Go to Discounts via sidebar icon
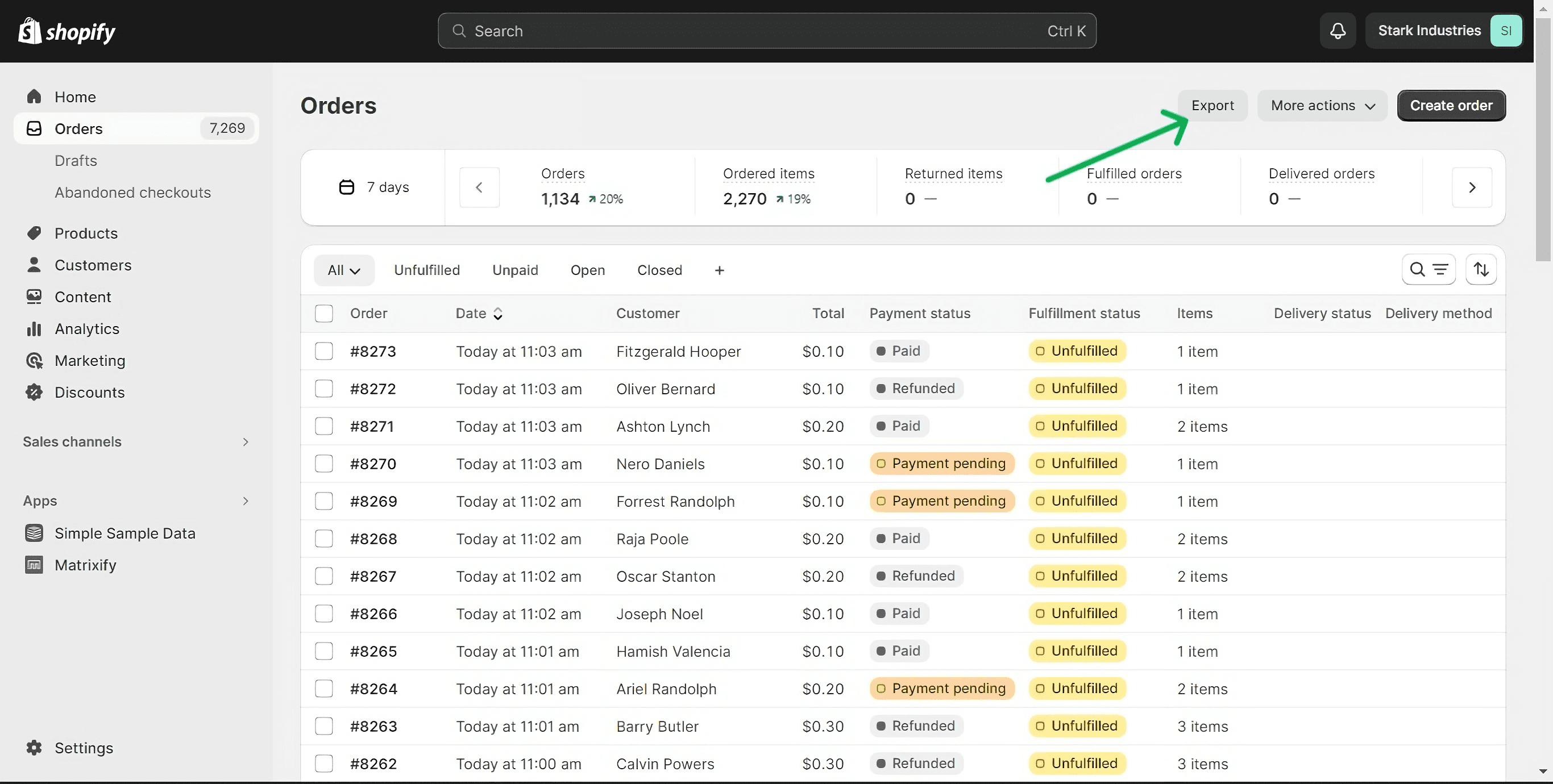This screenshot has height=784, width=1553. [x=34, y=393]
